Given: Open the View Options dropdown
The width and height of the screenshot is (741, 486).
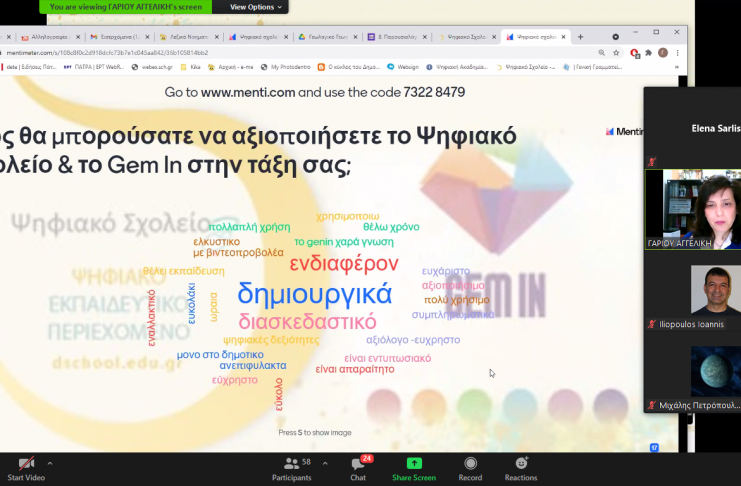Looking at the screenshot, I should click(x=256, y=7).
